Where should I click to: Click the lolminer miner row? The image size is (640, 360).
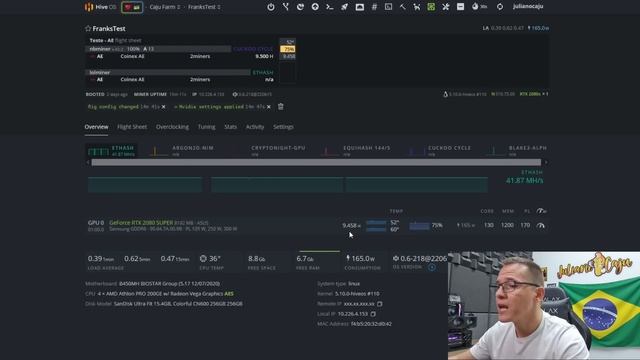pyautogui.click(x=180, y=72)
